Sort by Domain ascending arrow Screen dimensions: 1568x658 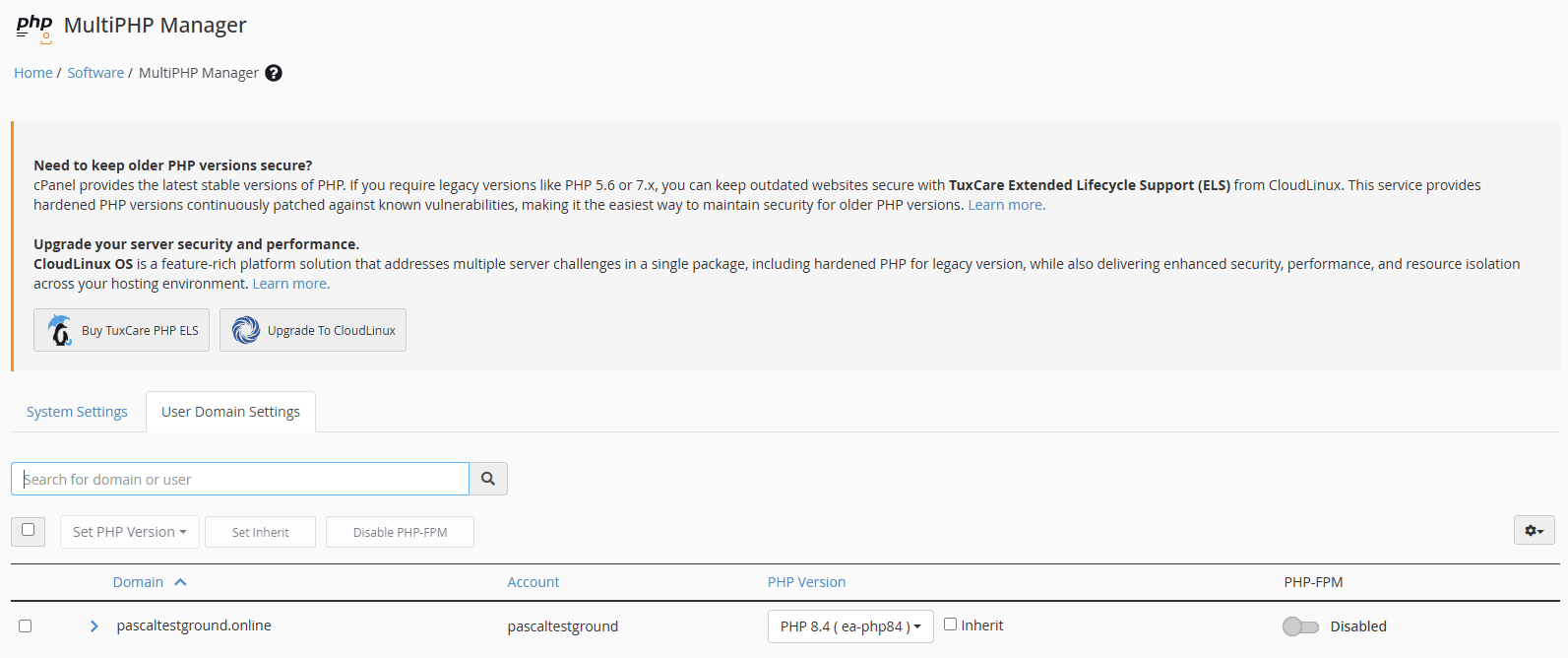tap(180, 582)
